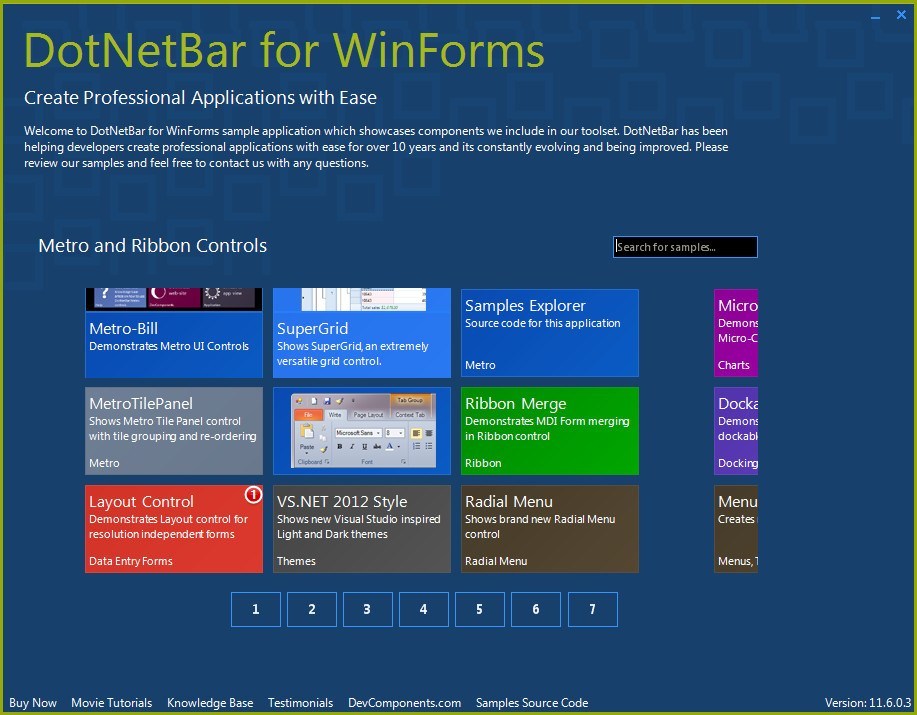Open the purple Micro Charts tile
The width and height of the screenshot is (917, 715).
coord(736,333)
